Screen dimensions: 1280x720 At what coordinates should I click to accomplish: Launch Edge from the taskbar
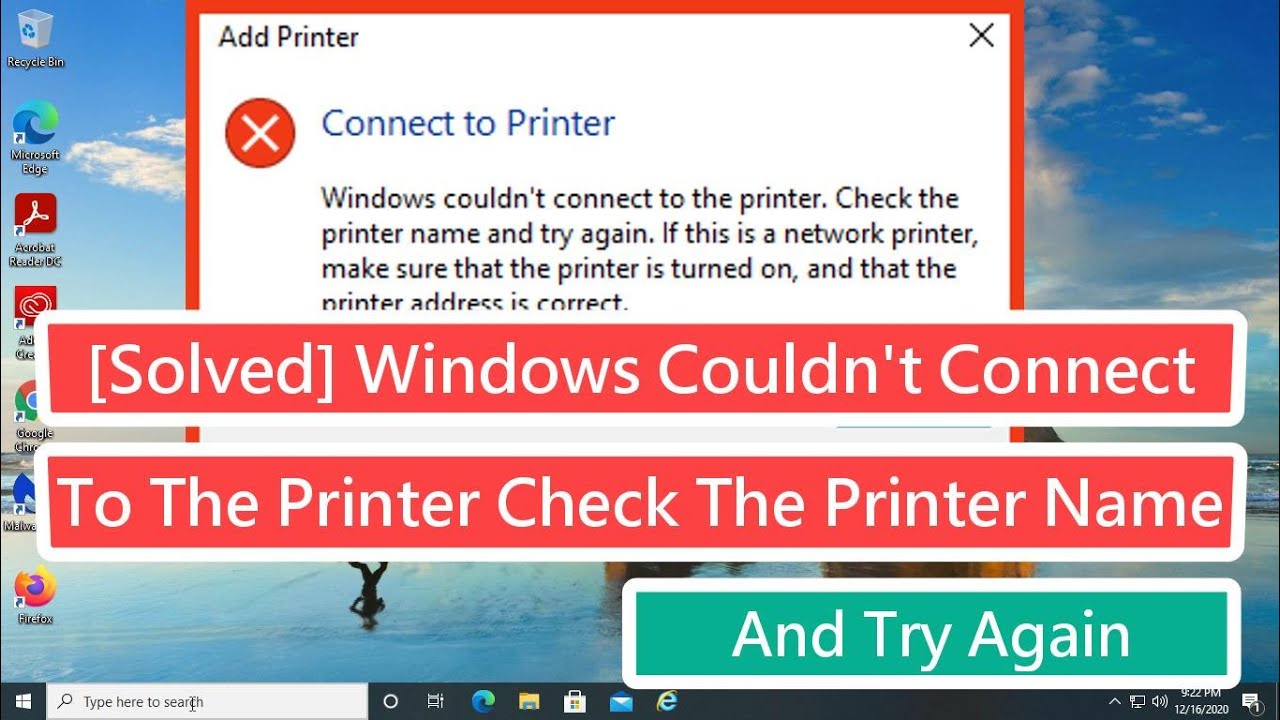coord(482,701)
